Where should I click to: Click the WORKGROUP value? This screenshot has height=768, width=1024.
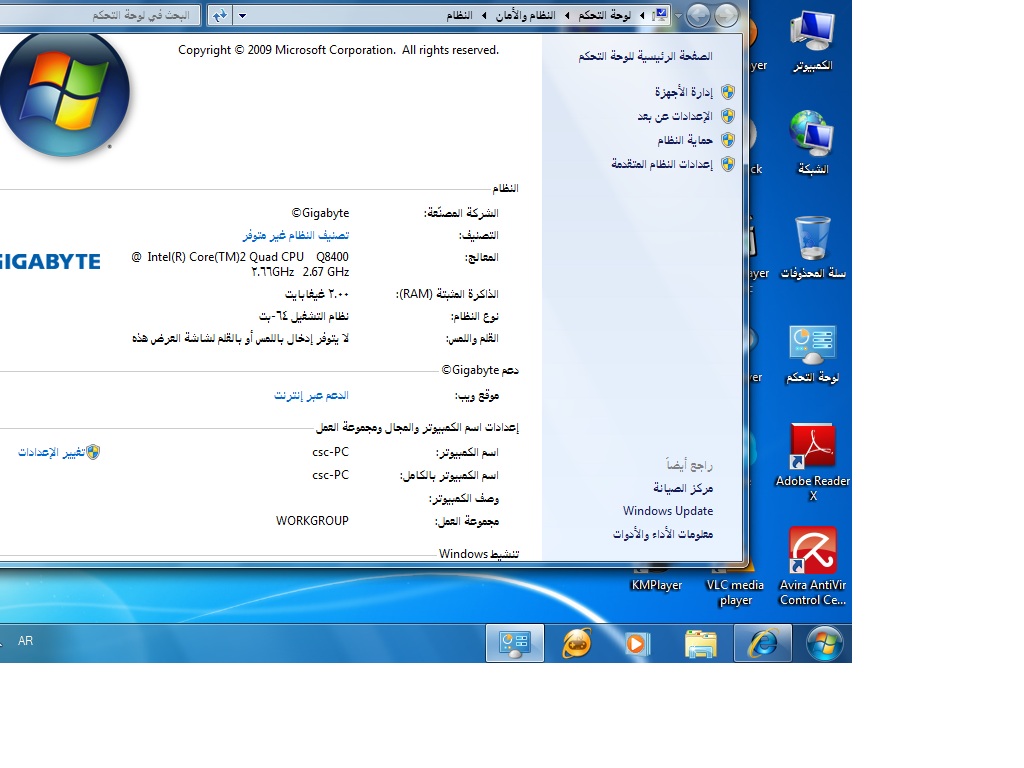312,520
